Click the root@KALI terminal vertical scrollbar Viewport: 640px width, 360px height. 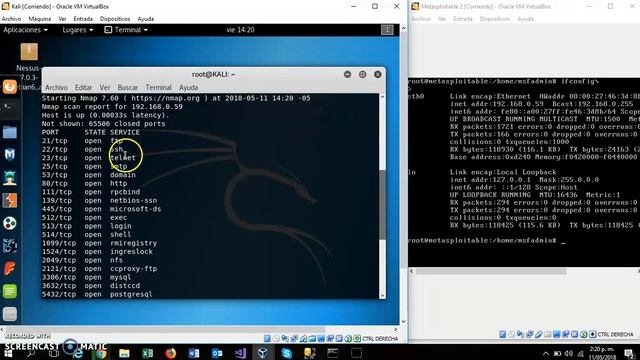[x=382, y=204]
